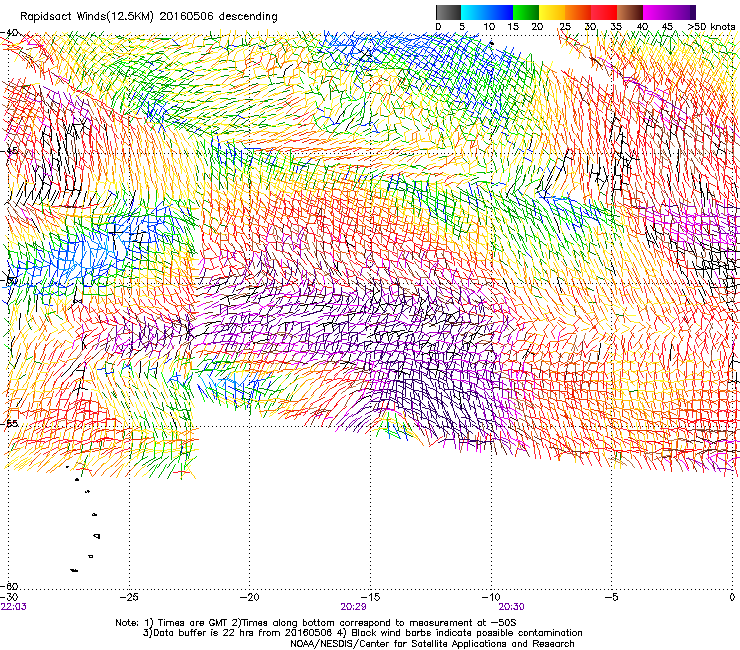Click the brown 35-40 knots legend swatch
Image resolution: width=740 pixels, height=650 pixels.
pos(630,12)
